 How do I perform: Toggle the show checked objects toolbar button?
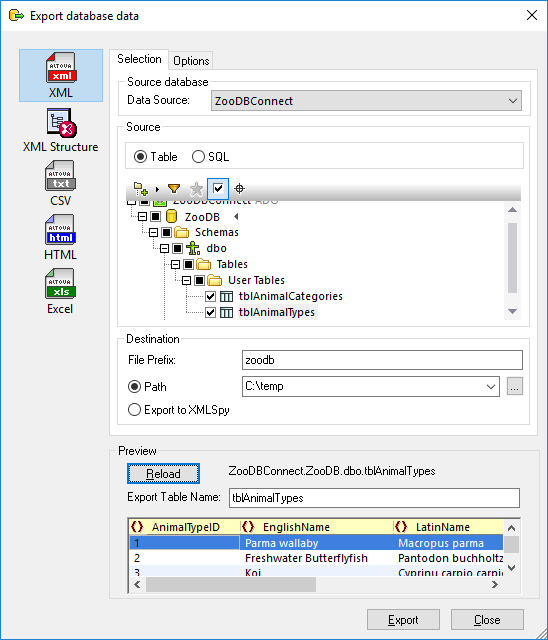point(218,189)
